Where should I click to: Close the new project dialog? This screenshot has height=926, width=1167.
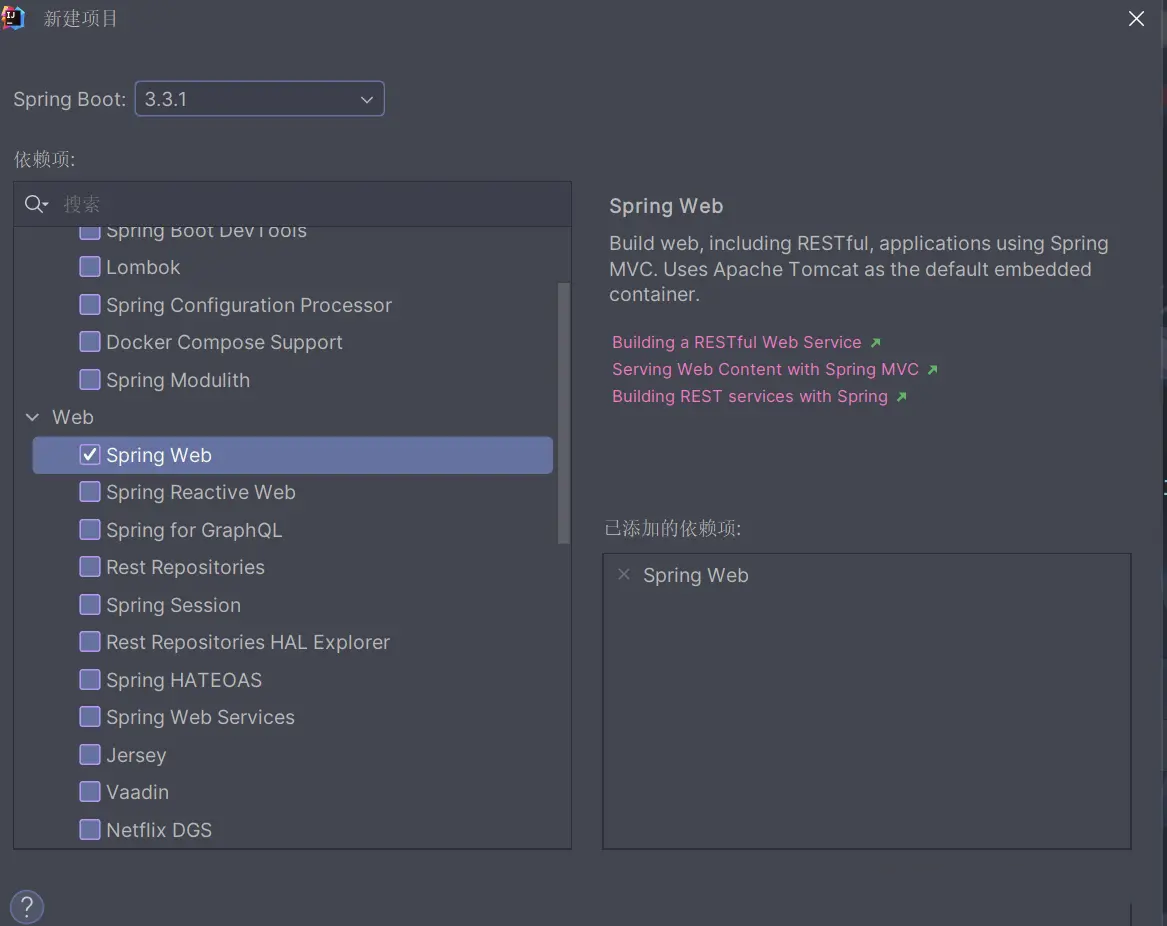[x=1136, y=19]
